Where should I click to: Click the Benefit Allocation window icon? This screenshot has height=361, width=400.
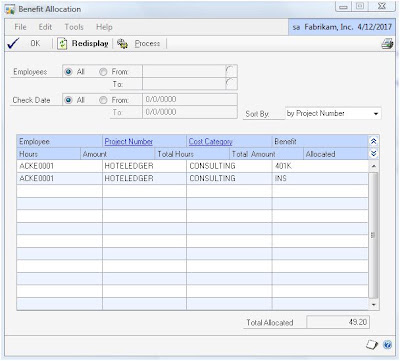pos(10,9)
